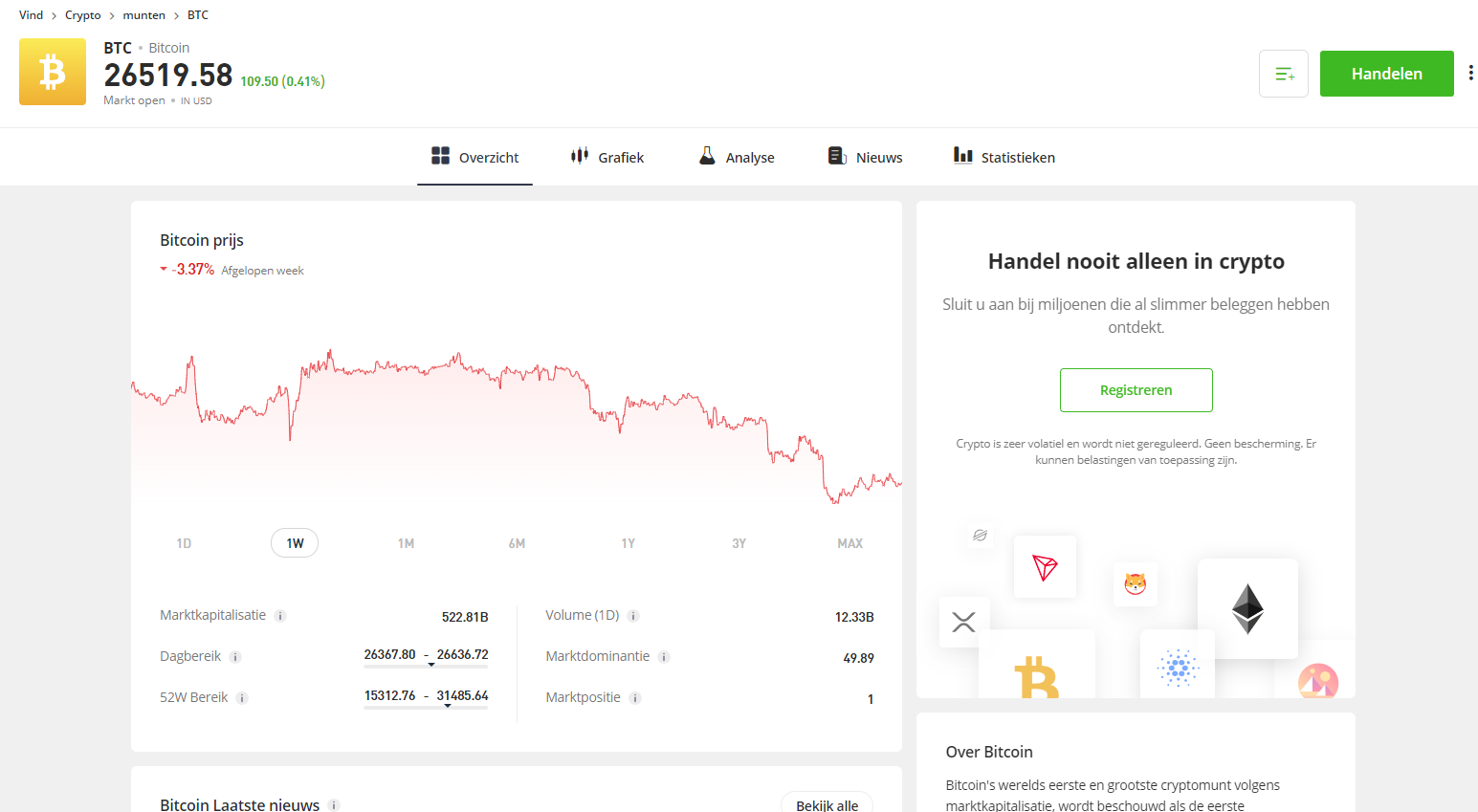This screenshot has height=812, width=1478.
Task: Open the three-dot more options menu
Action: [1470, 74]
